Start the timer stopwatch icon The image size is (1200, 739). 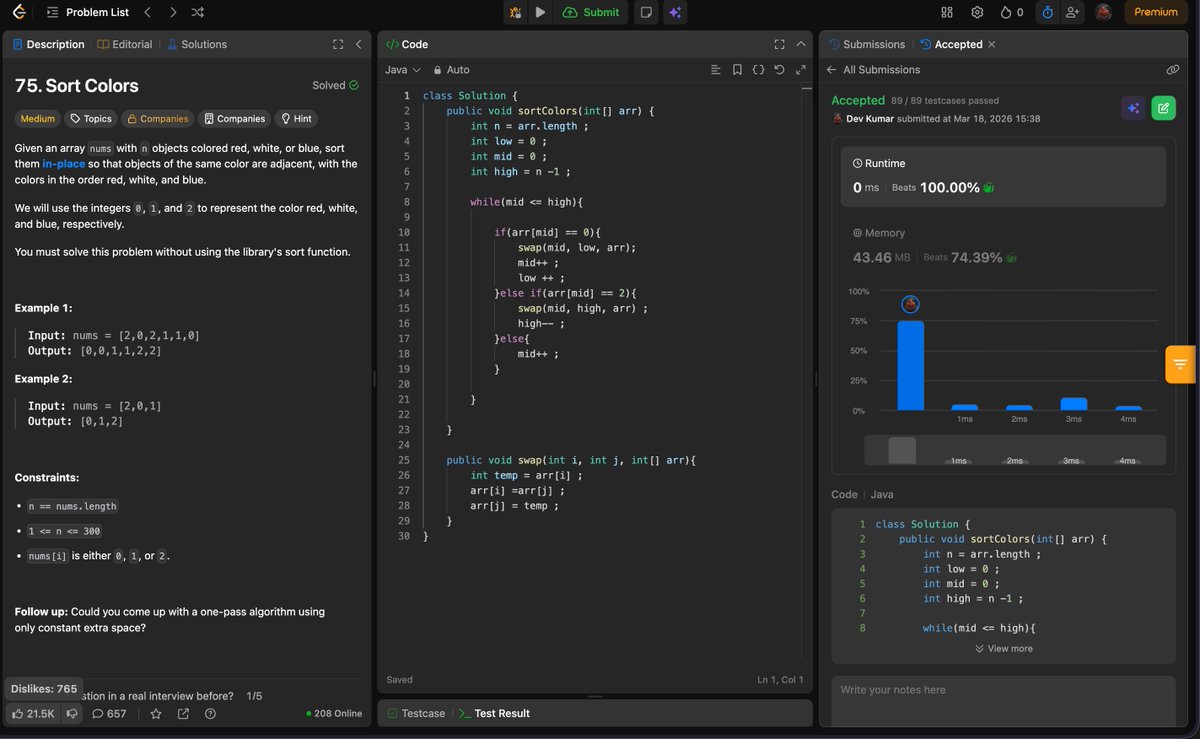1047,12
